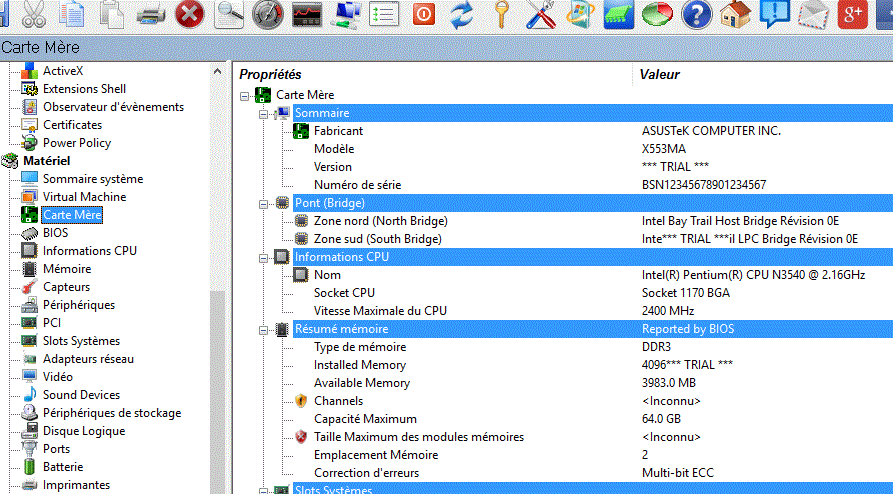Open PCI in the sidebar tree
This screenshot has width=893, height=494.
point(52,322)
